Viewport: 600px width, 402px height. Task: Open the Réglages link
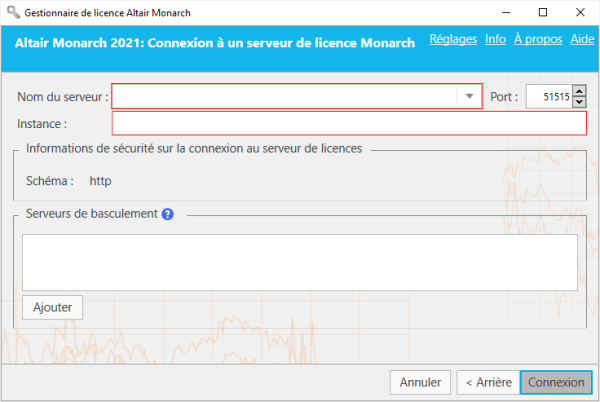(452, 40)
